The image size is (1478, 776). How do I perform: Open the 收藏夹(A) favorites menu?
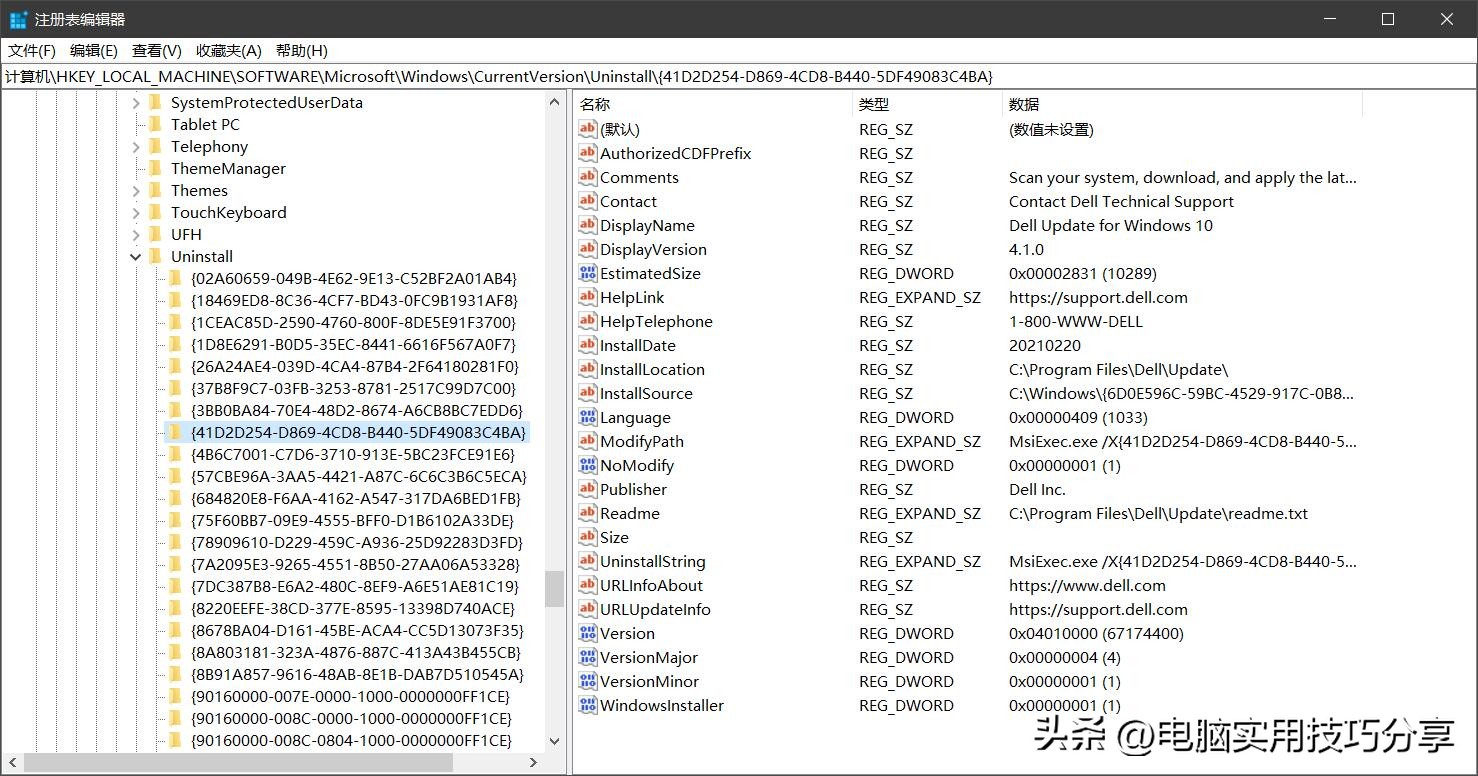(228, 51)
